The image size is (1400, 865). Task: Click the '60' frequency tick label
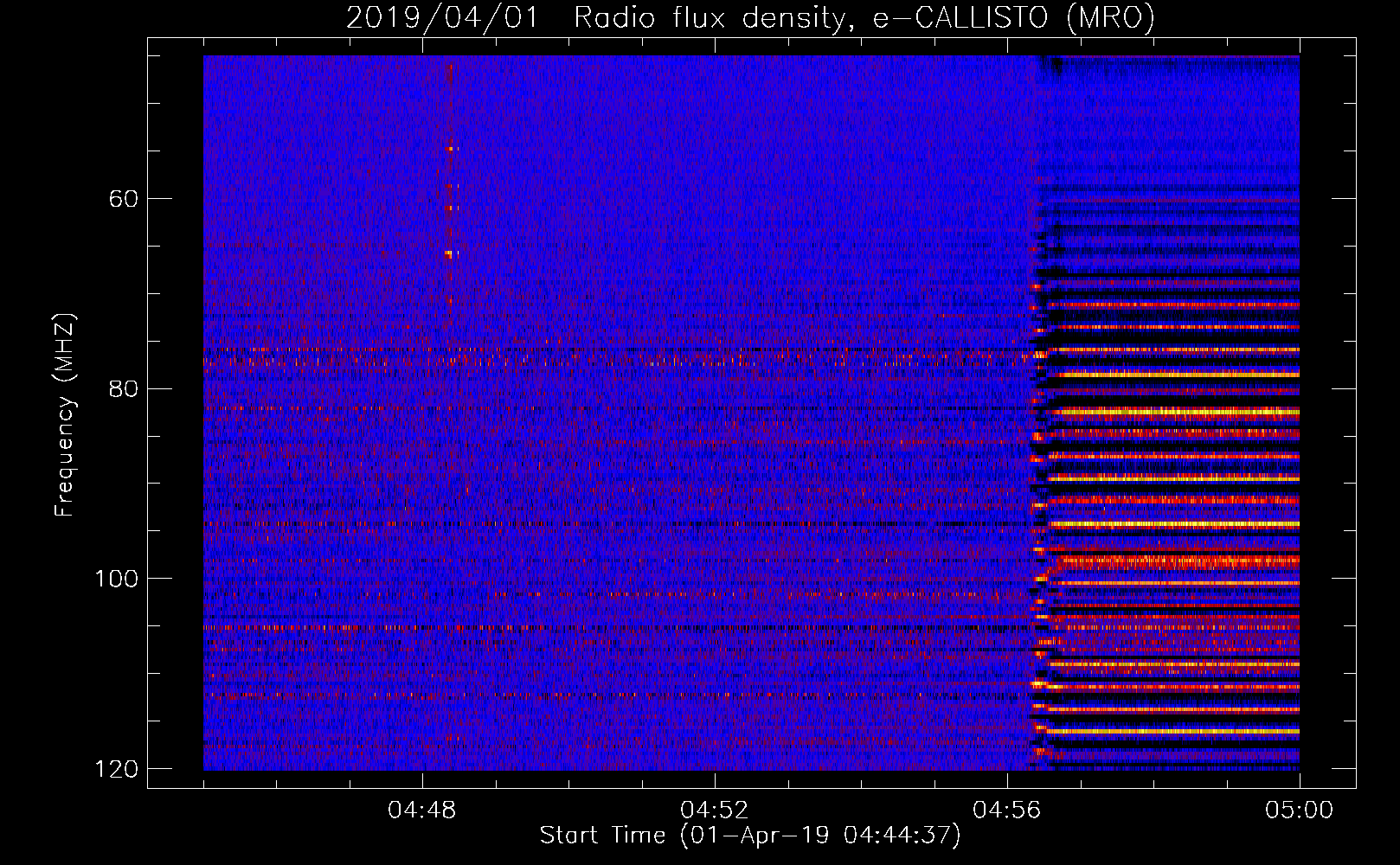click(x=124, y=199)
